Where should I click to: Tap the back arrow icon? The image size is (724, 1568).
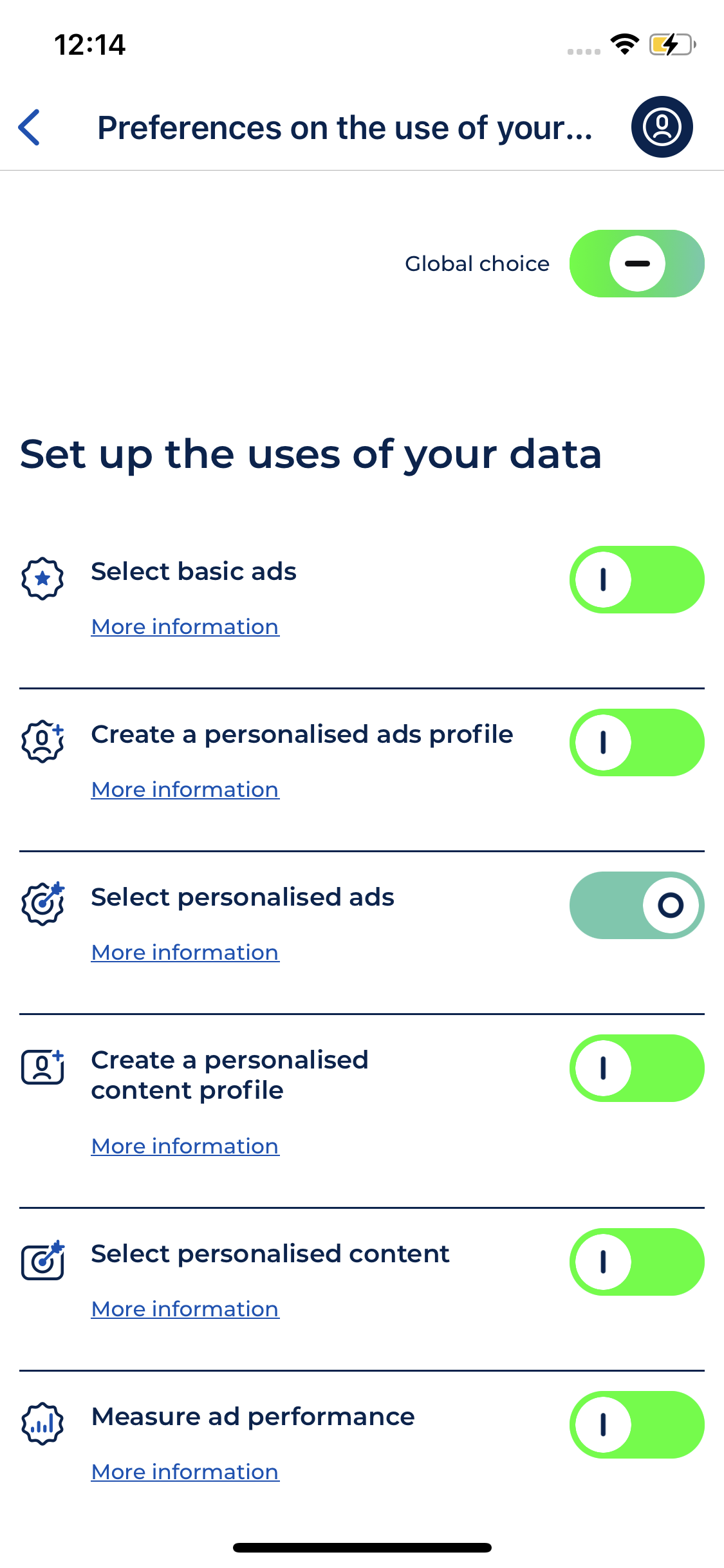pos(30,127)
